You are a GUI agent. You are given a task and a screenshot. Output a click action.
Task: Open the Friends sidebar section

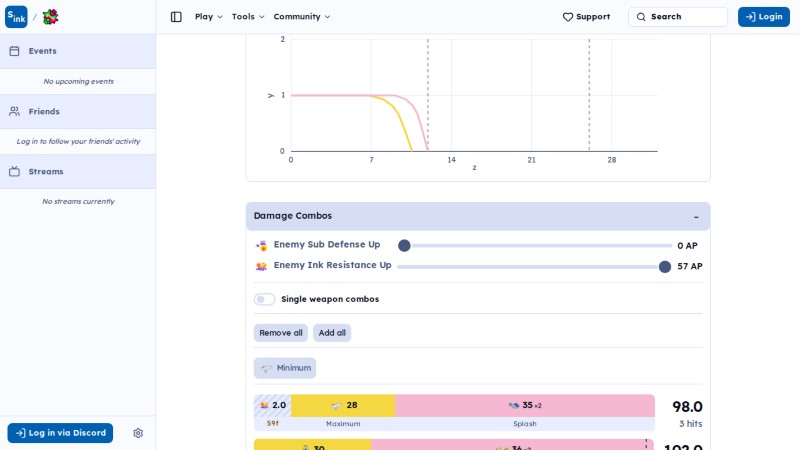coord(78,111)
